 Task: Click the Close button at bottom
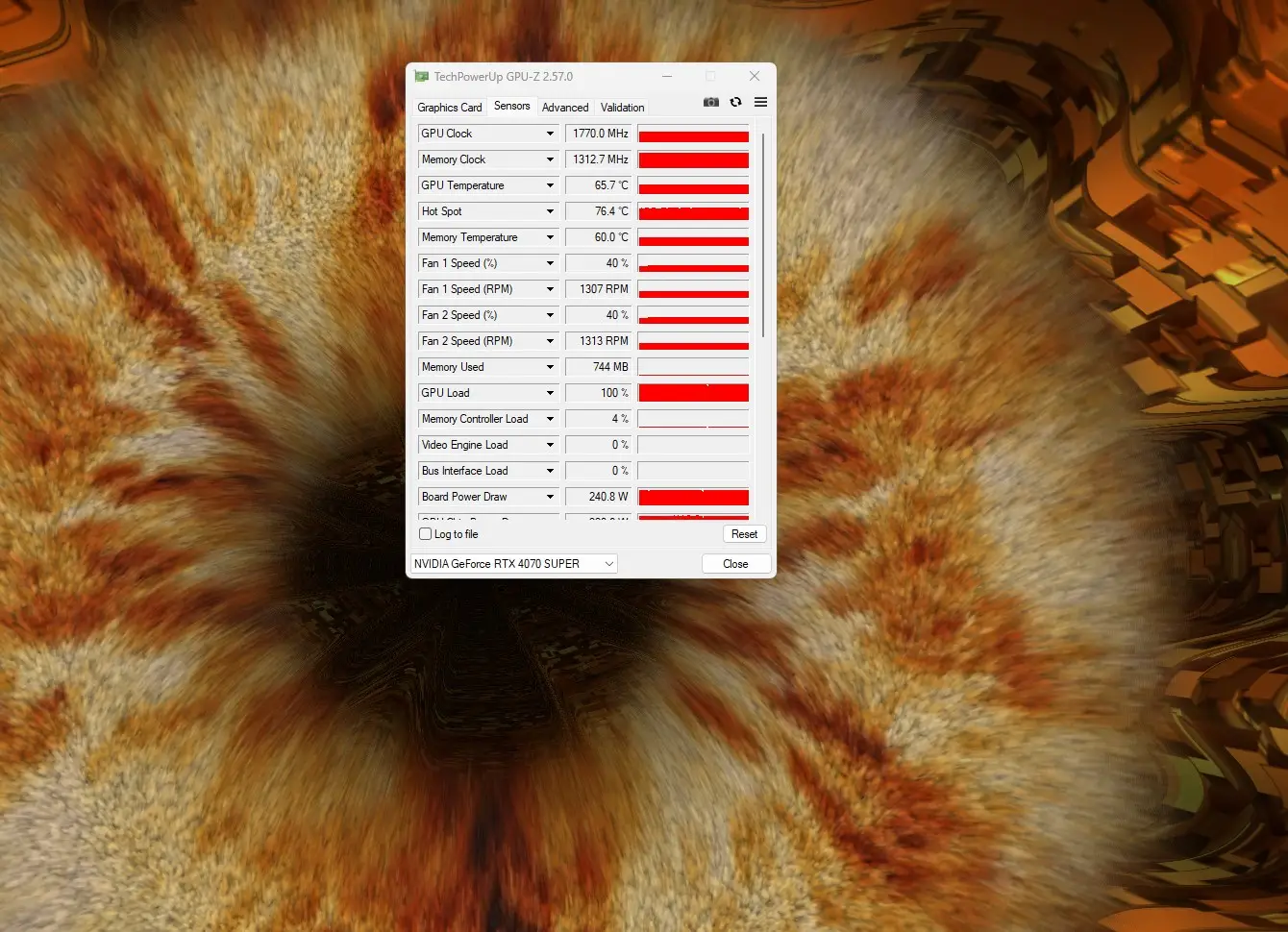click(735, 564)
